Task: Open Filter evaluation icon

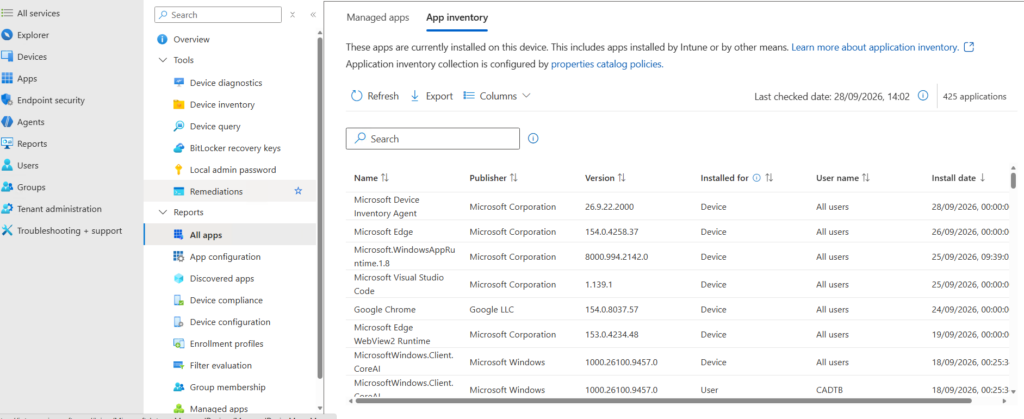Action: (178, 365)
